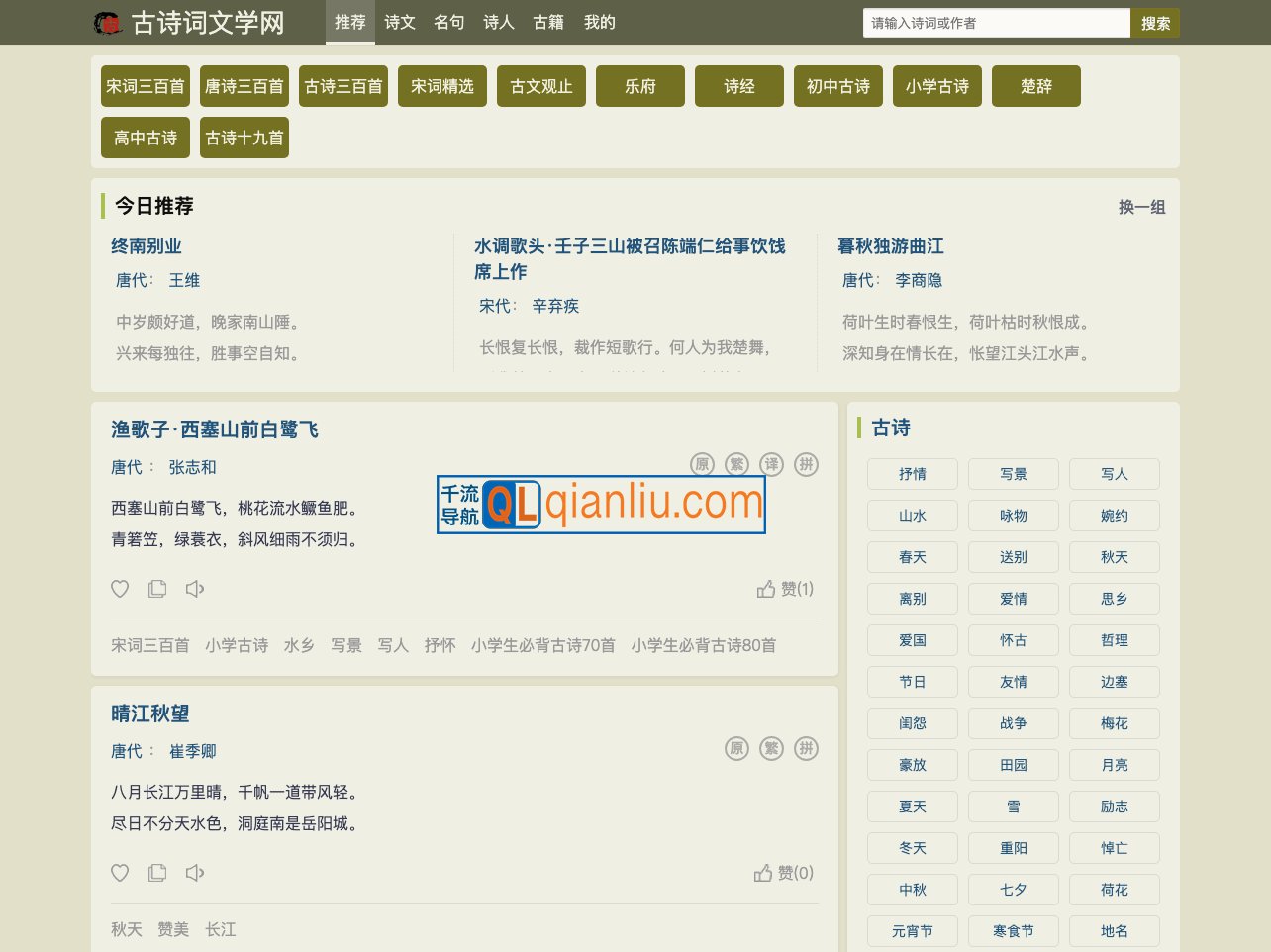Show 拼 pinyin for 渔歌子 poem
This screenshot has width=1271, height=952.
[x=806, y=464]
